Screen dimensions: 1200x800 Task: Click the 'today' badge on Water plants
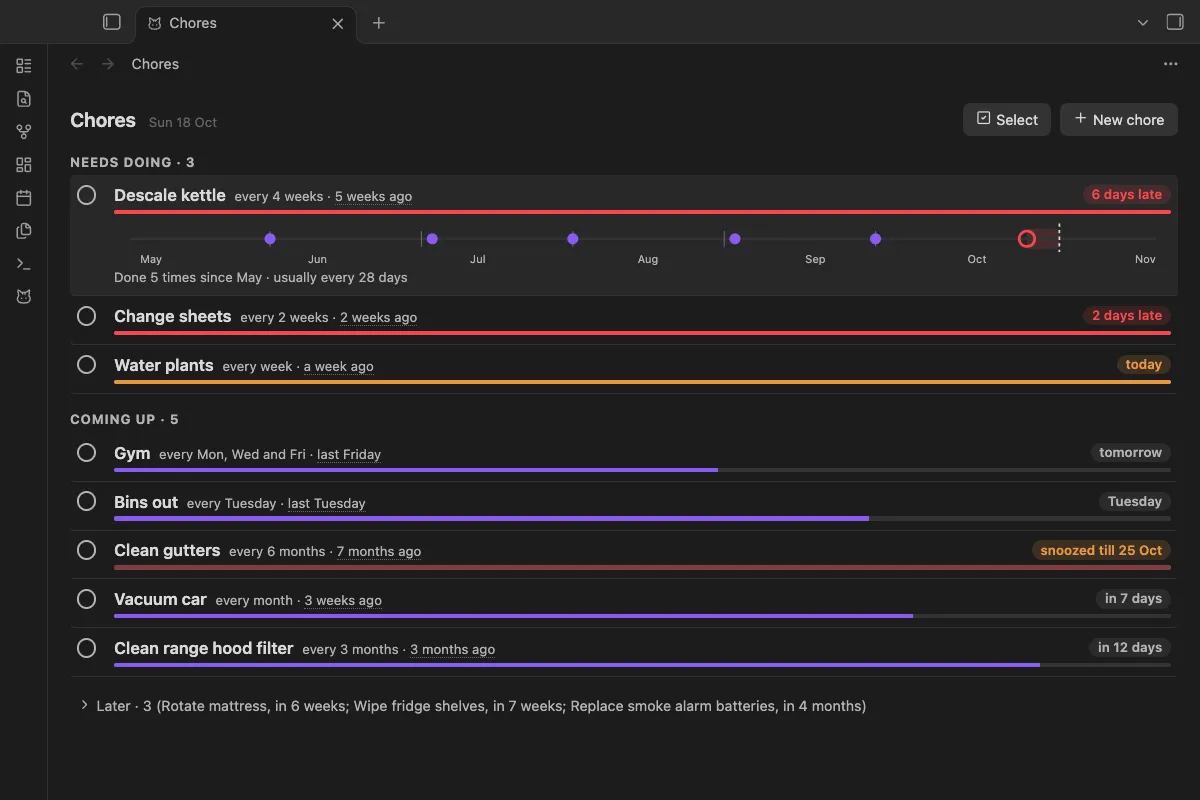tap(1143, 364)
